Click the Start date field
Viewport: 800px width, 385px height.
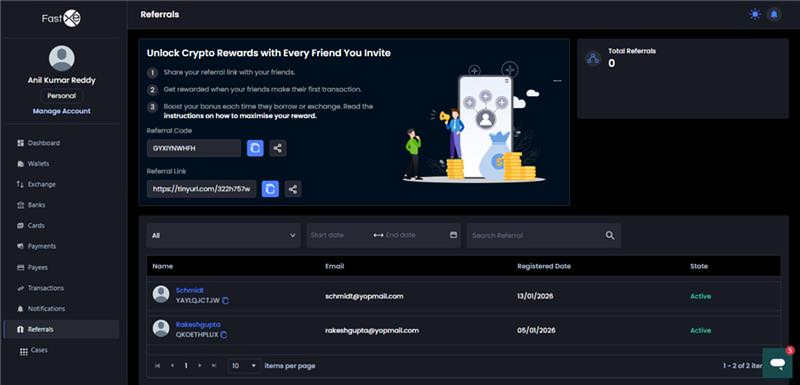point(339,236)
